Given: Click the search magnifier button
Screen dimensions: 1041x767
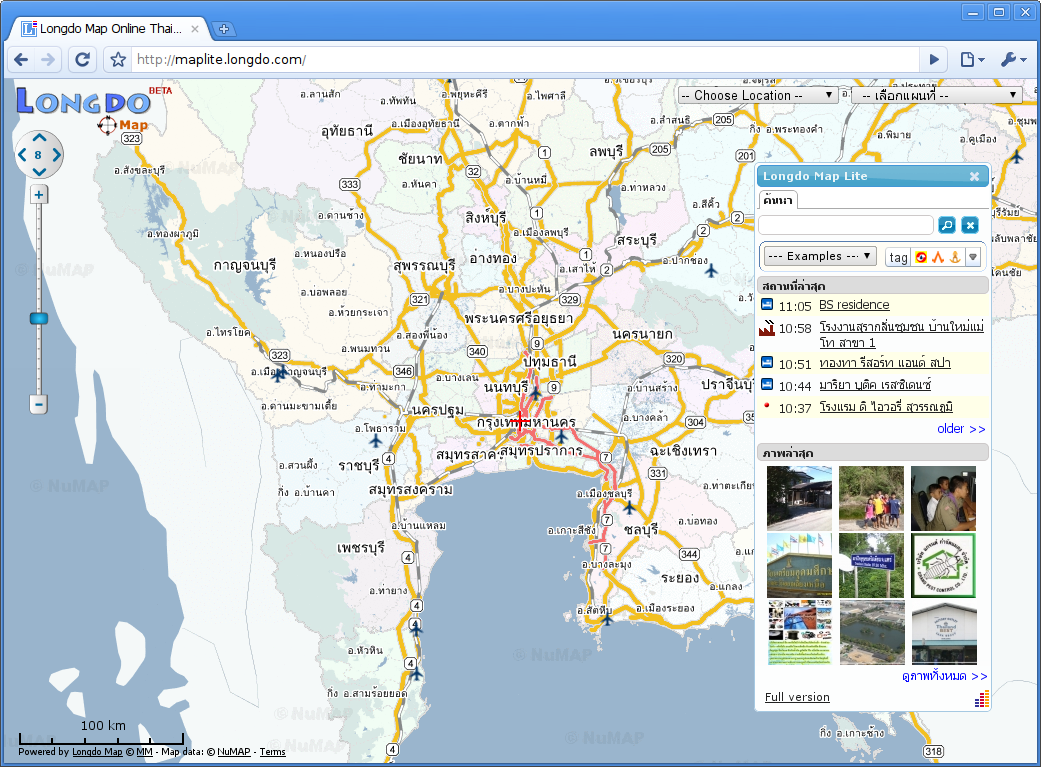Looking at the screenshot, I should point(947,225).
